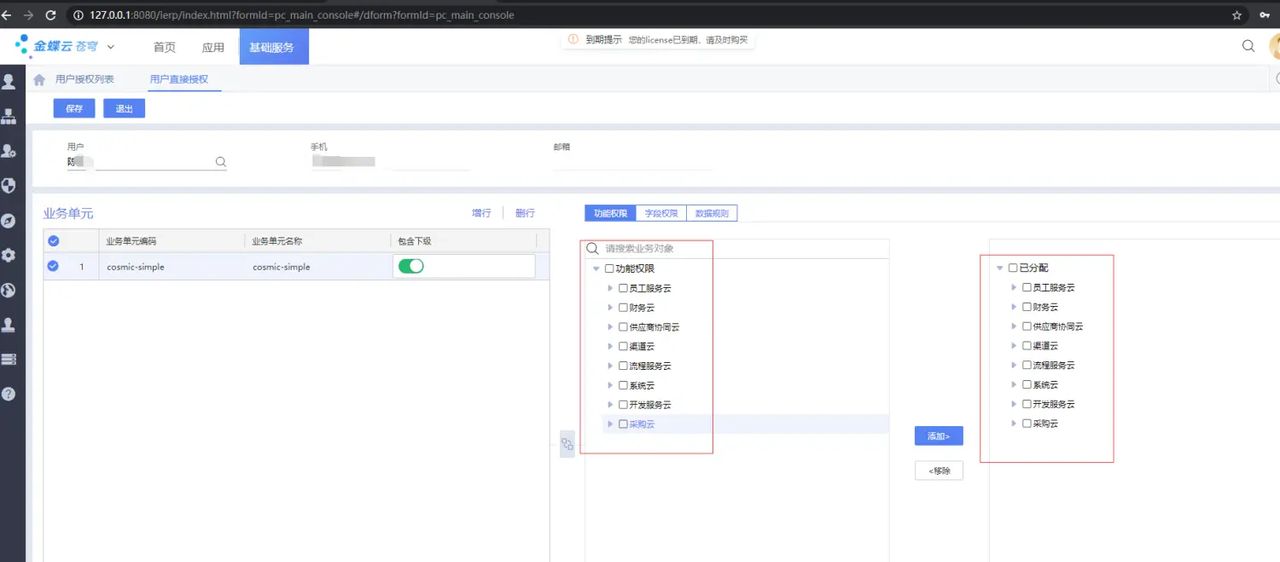Open the gear settings icon in sidebar

coord(9,255)
